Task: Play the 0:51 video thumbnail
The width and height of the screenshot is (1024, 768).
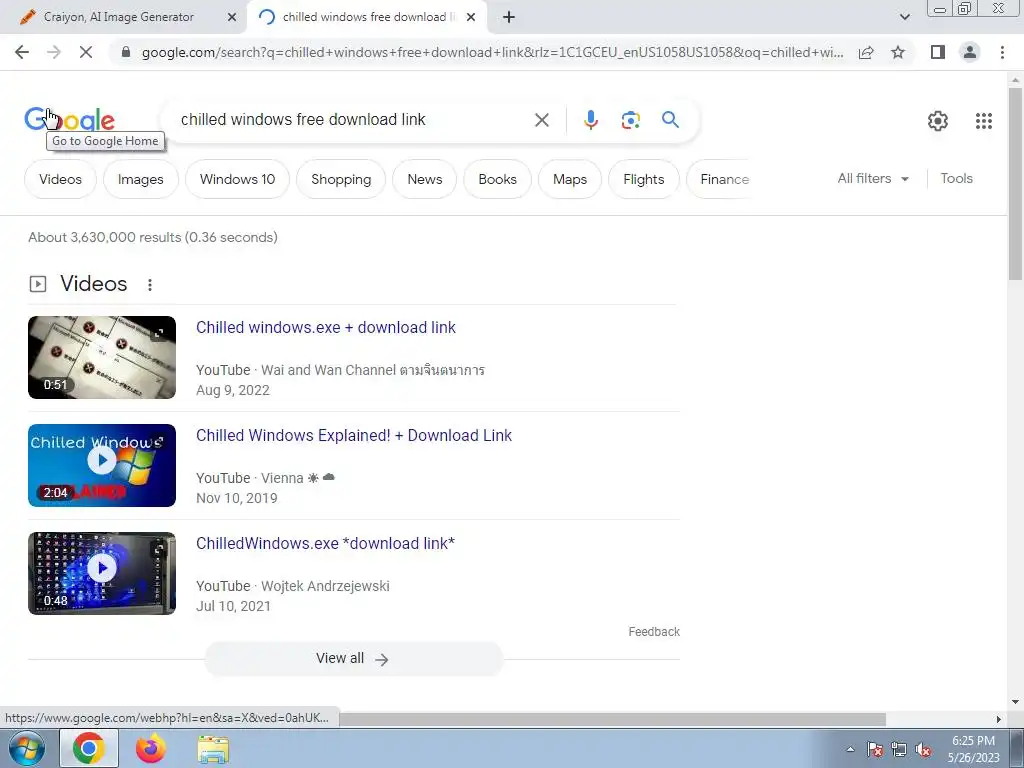Action: [x=102, y=357]
